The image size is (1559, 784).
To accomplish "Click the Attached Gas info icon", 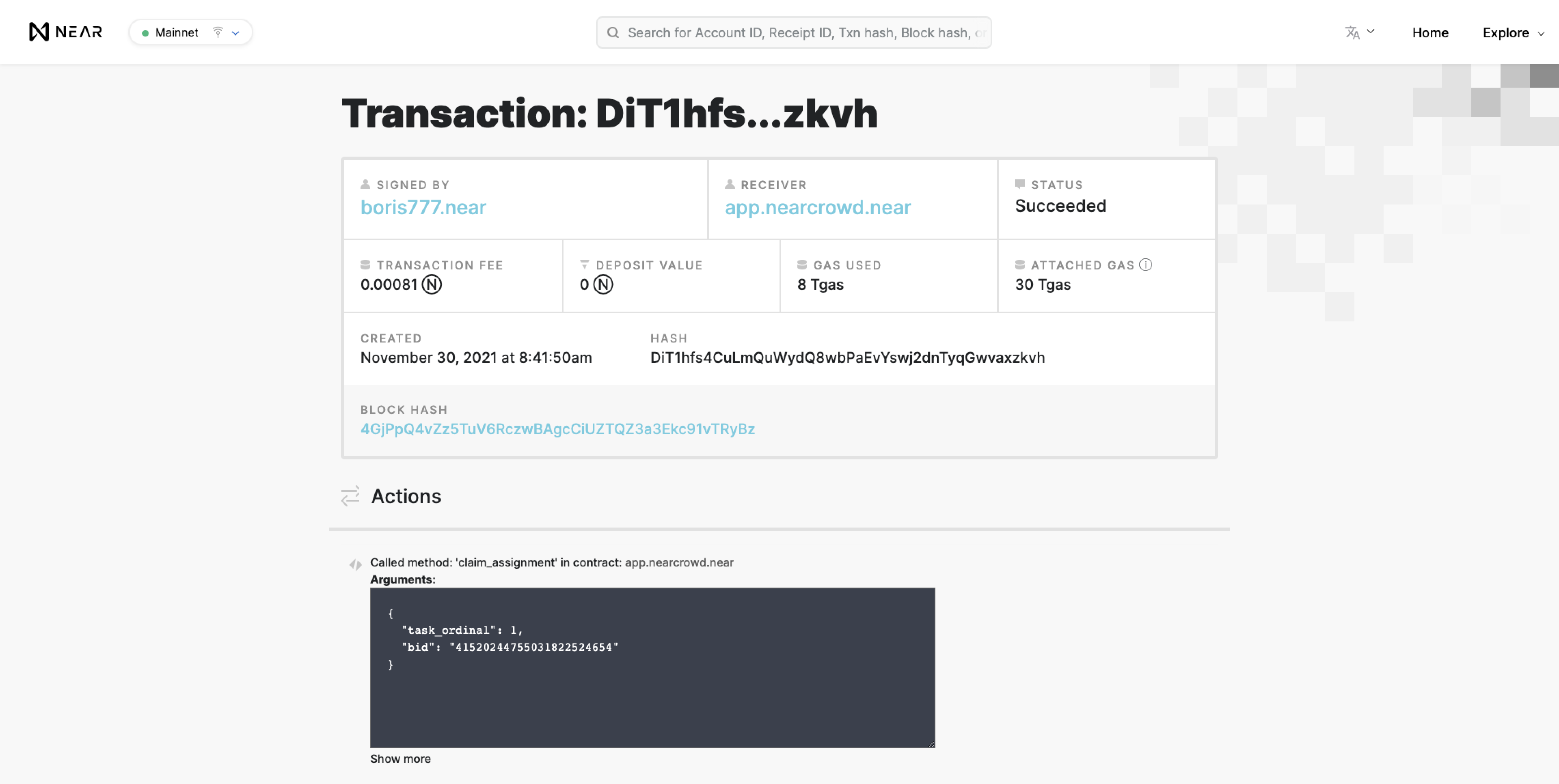I will click(x=1145, y=265).
